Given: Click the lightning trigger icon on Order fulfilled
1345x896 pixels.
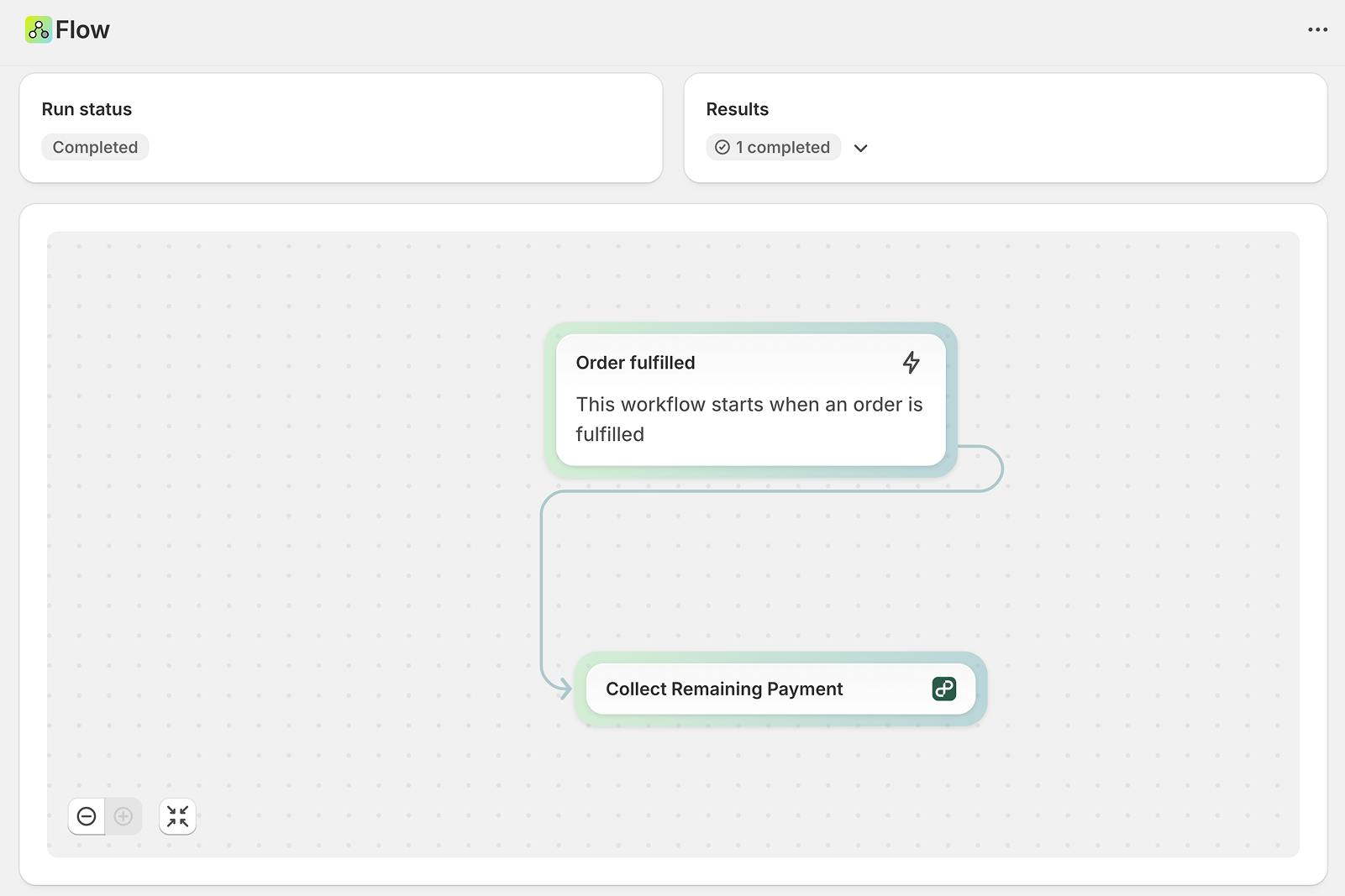Looking at the screenshot, I should pyautogui.click(x=912, y=362).
